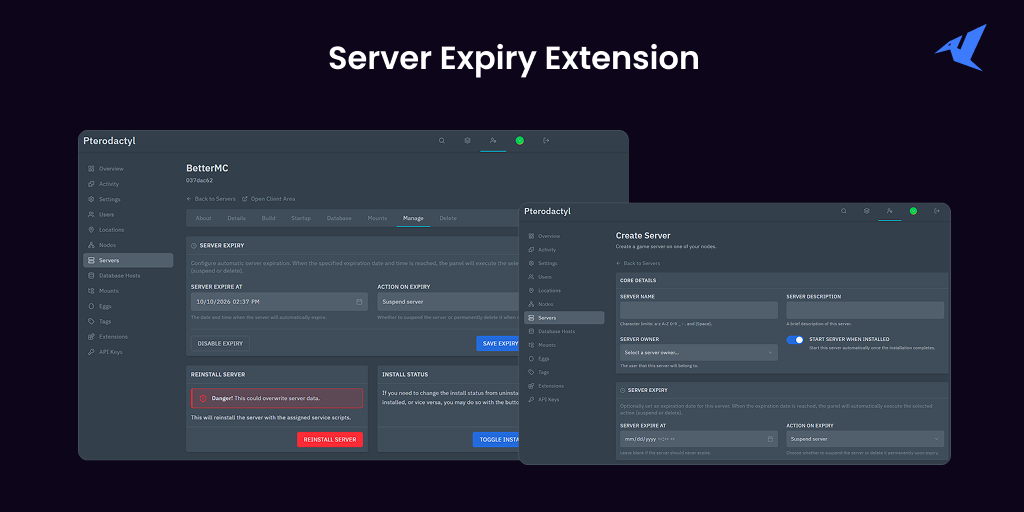Select Servers in BetterMC window sidebar
This screenshot has width=1024, height=512.
click(x=128, y=260)
